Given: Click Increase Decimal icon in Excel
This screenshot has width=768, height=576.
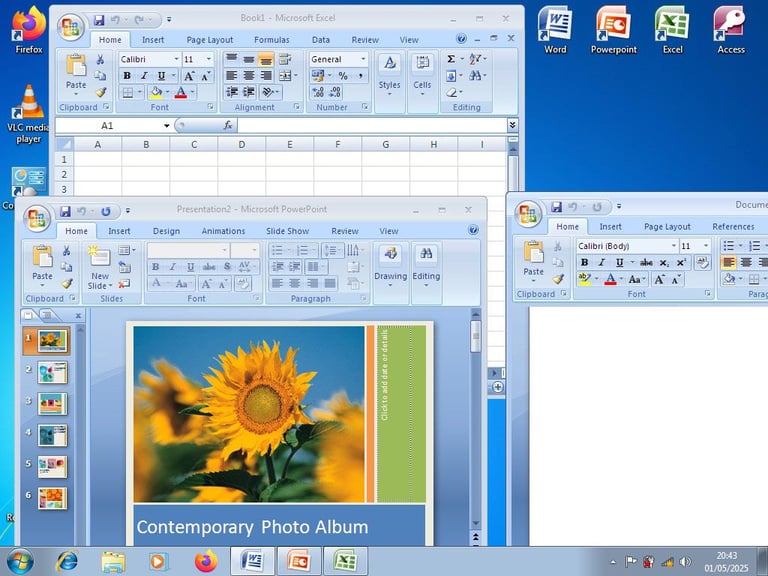Looking at the screenshot, I should click(x=318, y=92).
